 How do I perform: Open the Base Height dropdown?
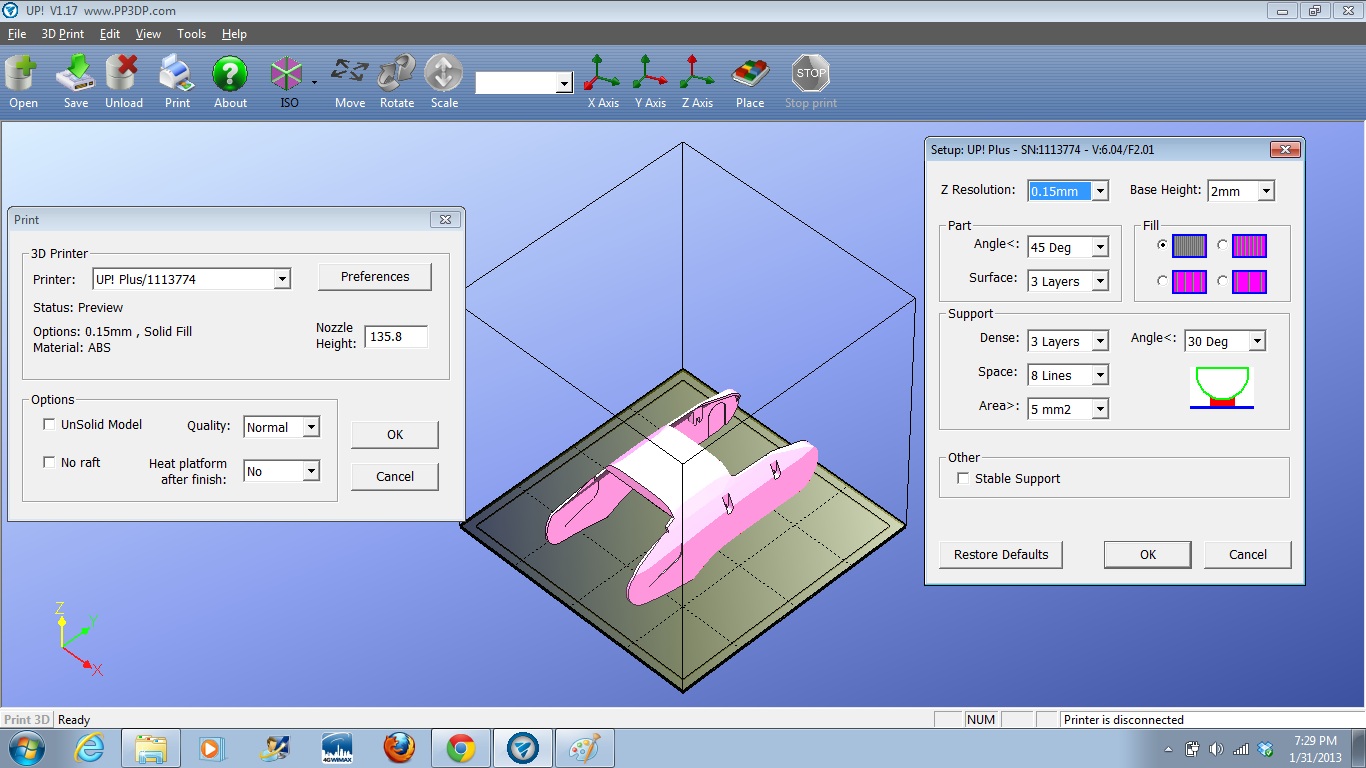[x=1266, y=191]
